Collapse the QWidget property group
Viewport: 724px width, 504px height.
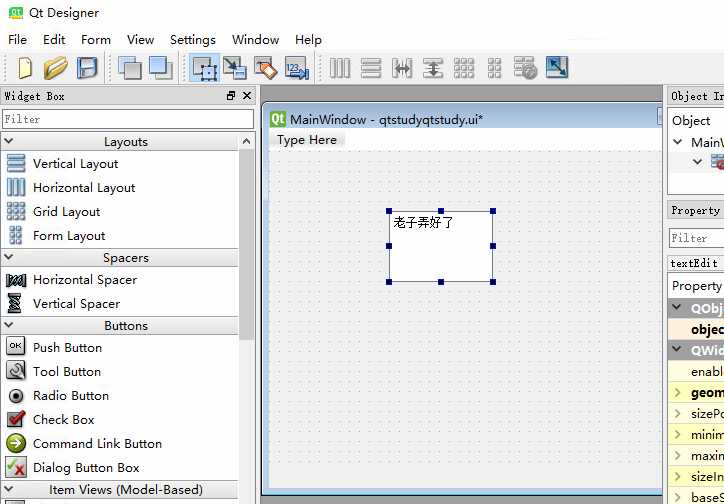(677, 349)
